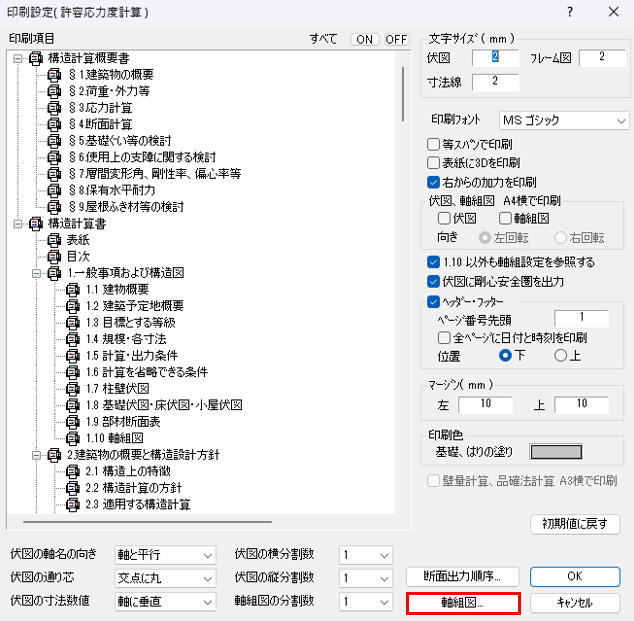The image size is (634, 621).
Task: Open 伏図の寸法数値 dropdown
Action: tap(165, 602)
